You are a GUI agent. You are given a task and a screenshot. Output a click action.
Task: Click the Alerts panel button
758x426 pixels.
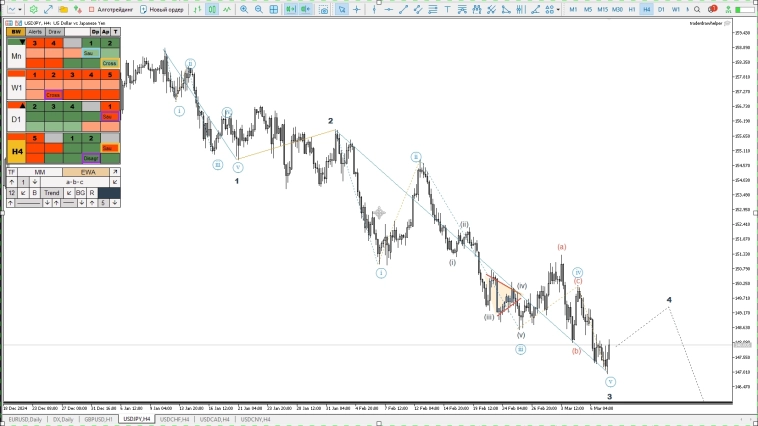35,32
